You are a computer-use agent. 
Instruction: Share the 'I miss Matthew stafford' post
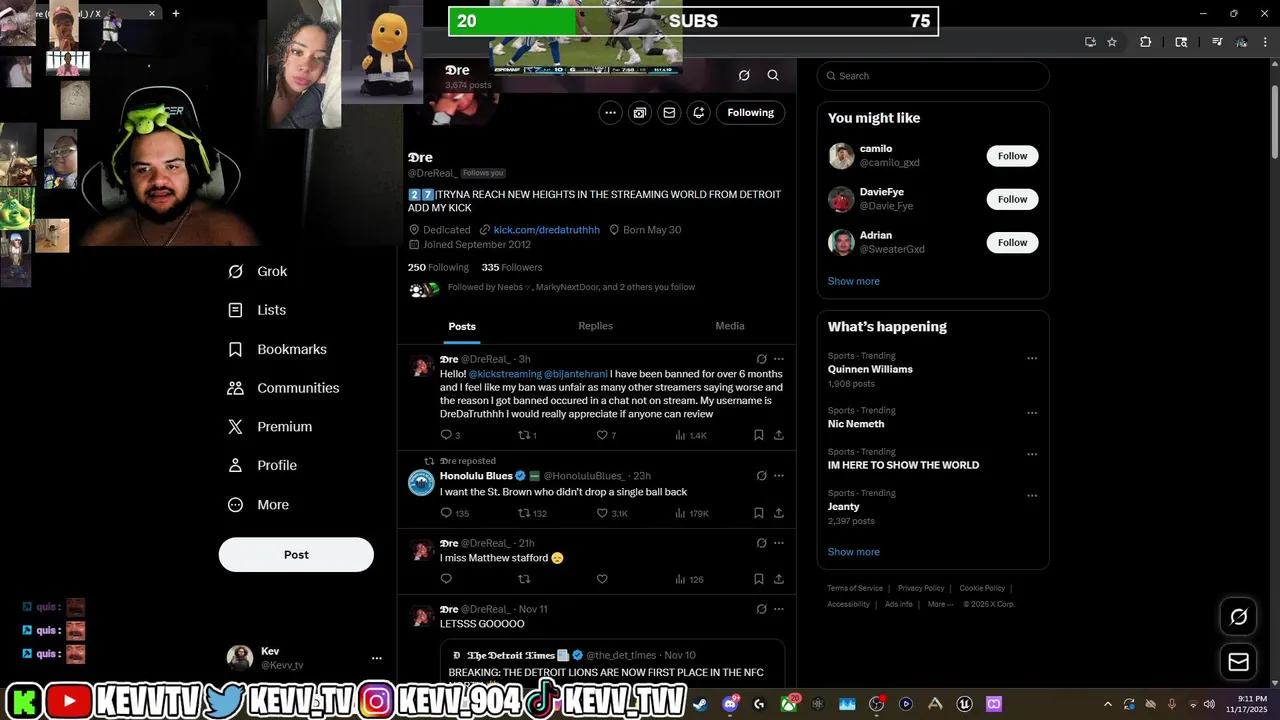[x=779, y=579]
